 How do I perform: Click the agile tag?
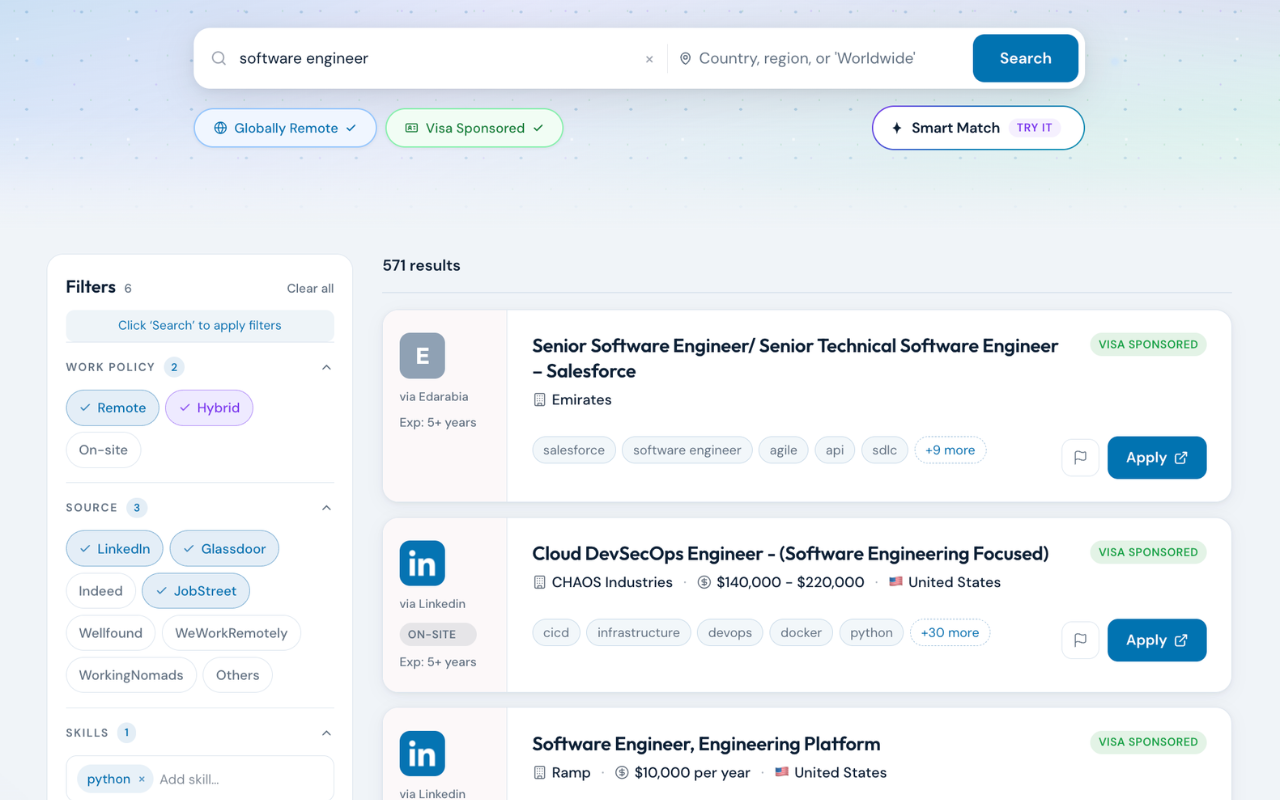click(x=783, y=450)
